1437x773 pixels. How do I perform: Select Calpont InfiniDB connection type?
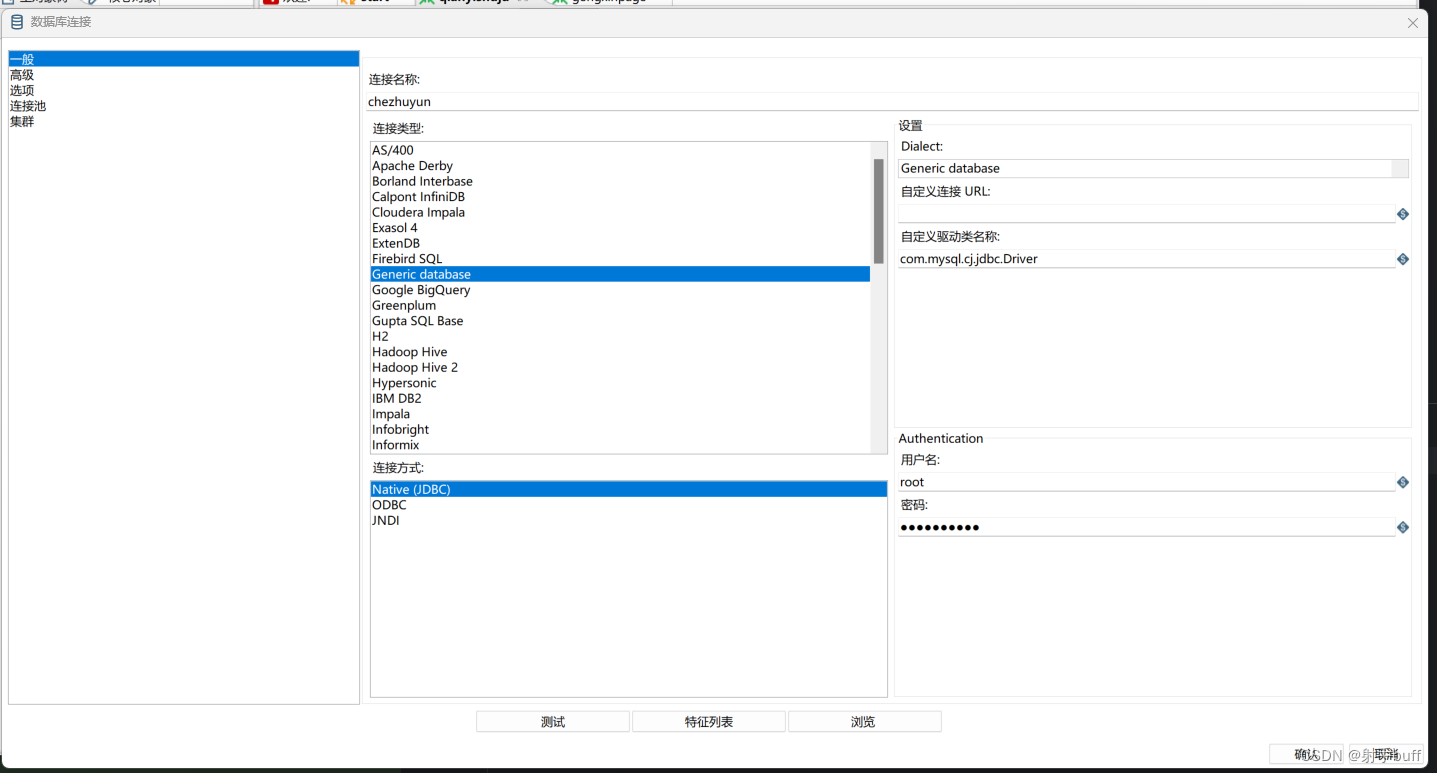[620, 197]
